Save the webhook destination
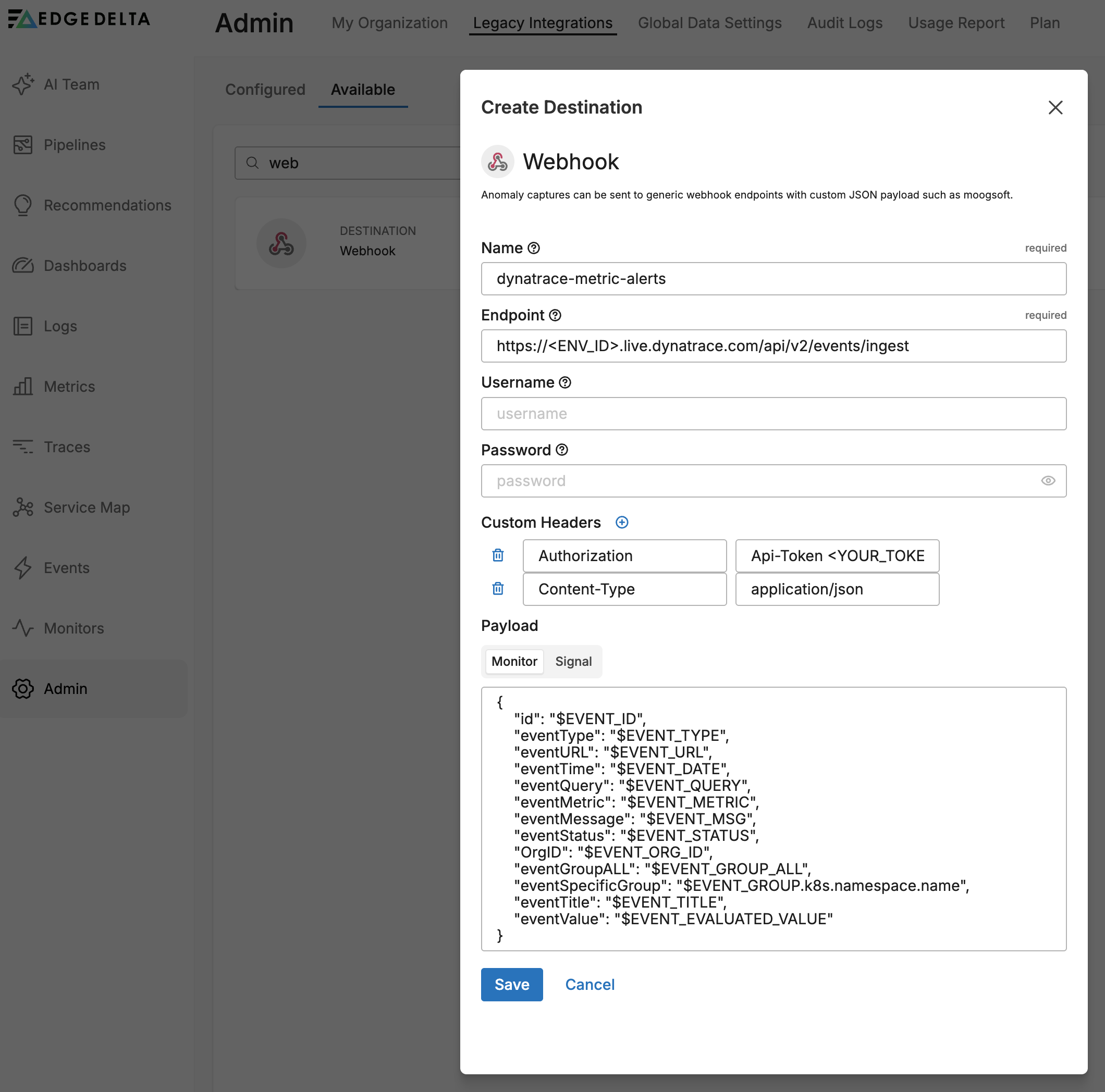This screenshot has width=1105, height=1092. coord(511,985)
